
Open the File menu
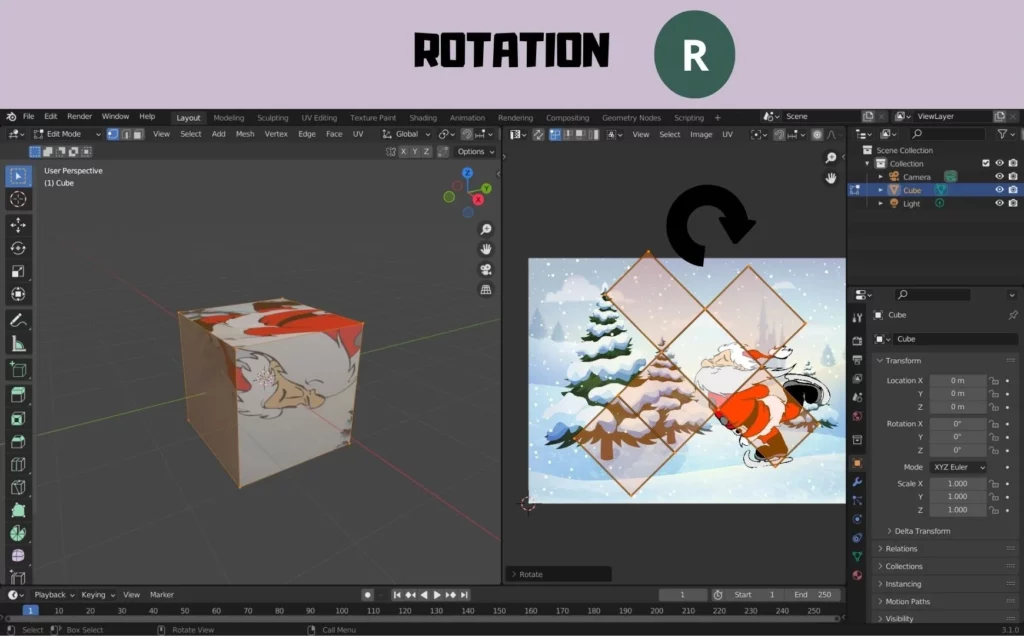(29, 116)
